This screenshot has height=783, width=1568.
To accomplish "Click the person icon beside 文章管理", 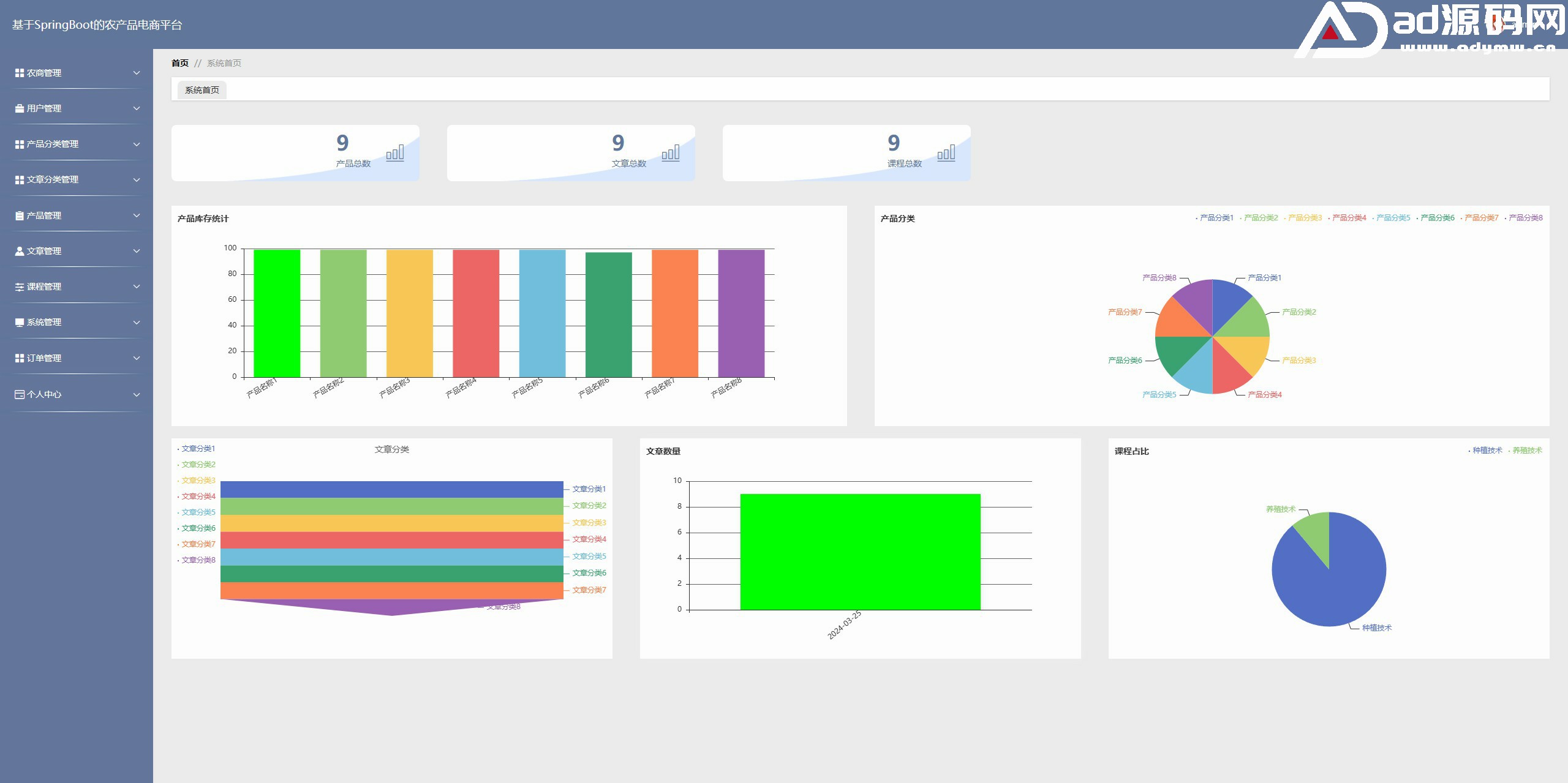I will point(20,251).
